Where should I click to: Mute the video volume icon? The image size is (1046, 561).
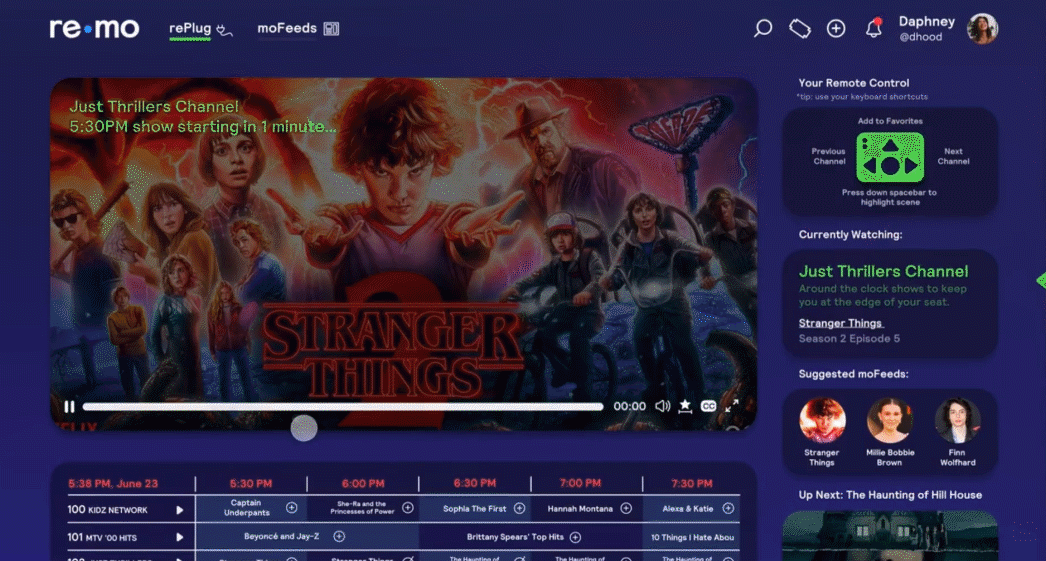click(x=662, y=406)
